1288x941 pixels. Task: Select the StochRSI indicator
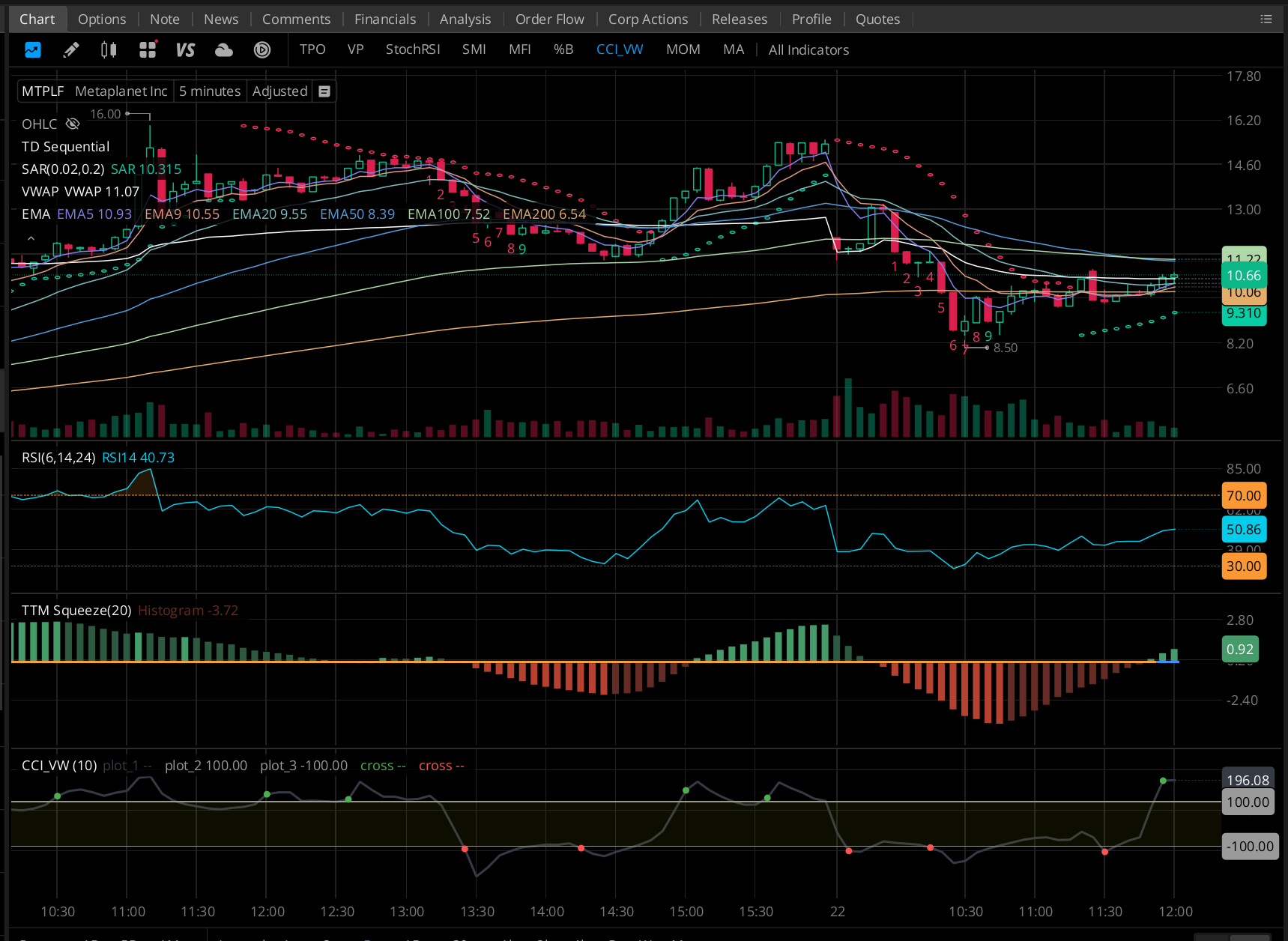[x=413, y=49]
